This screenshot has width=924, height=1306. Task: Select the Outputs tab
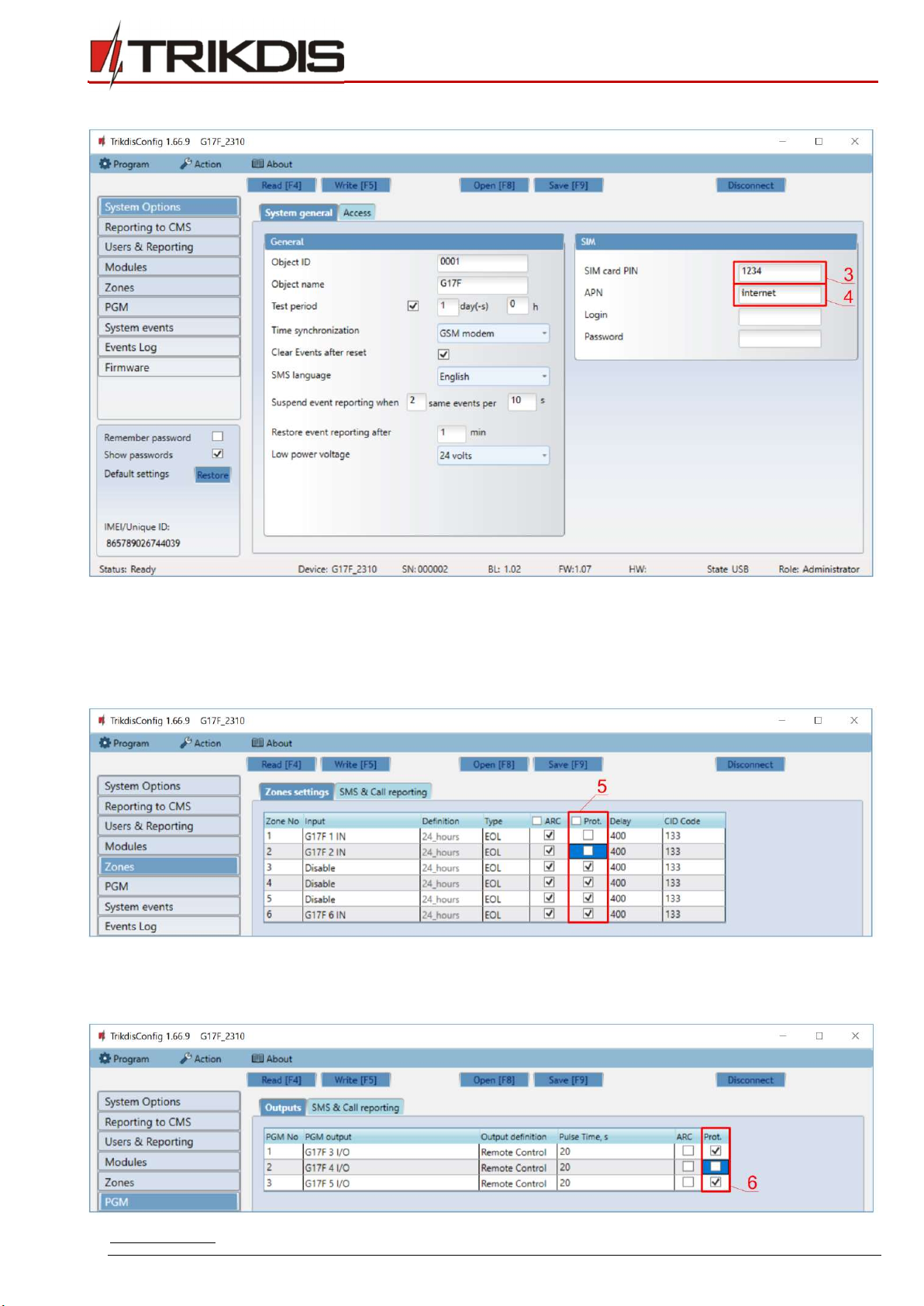(283, 1108)
